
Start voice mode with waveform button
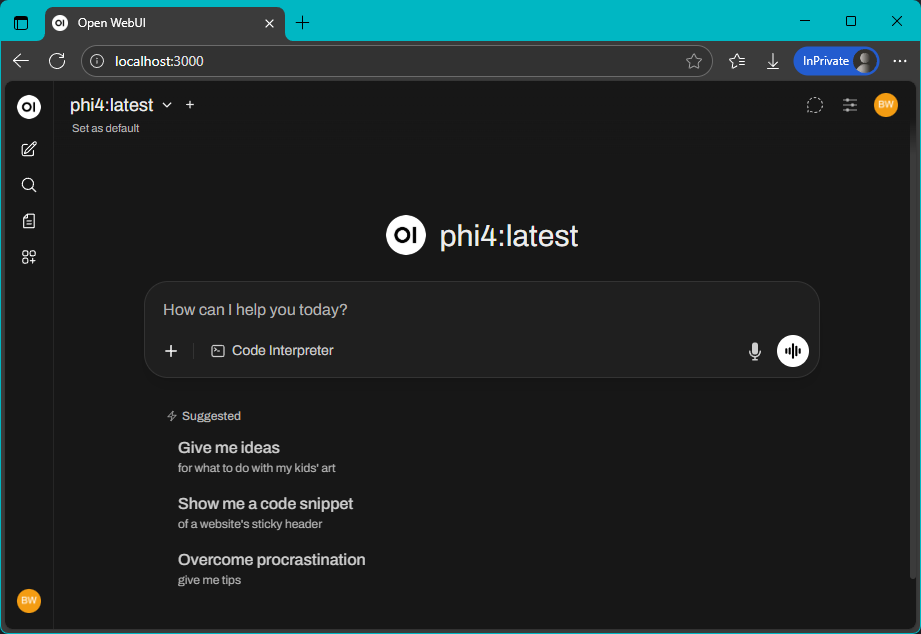(792, 351)
